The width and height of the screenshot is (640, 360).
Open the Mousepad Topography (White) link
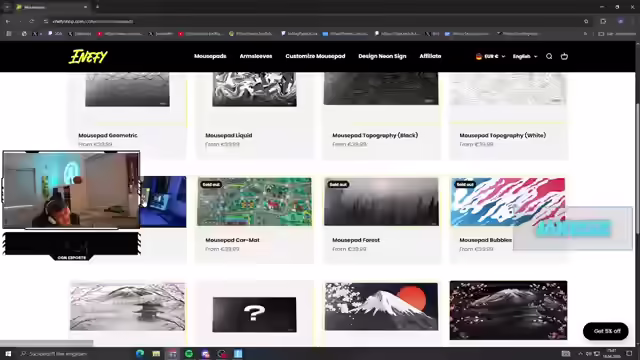(x=502, y=135)
